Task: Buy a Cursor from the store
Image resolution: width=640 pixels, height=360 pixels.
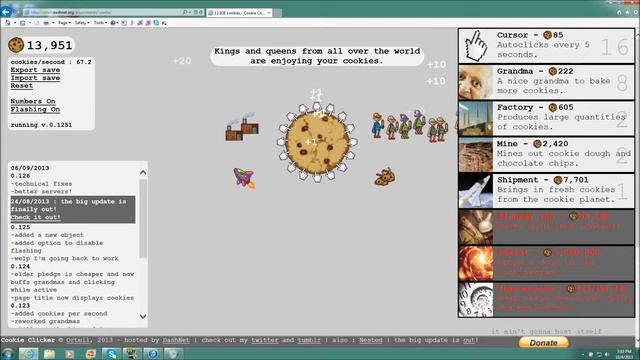Action: 546,45
